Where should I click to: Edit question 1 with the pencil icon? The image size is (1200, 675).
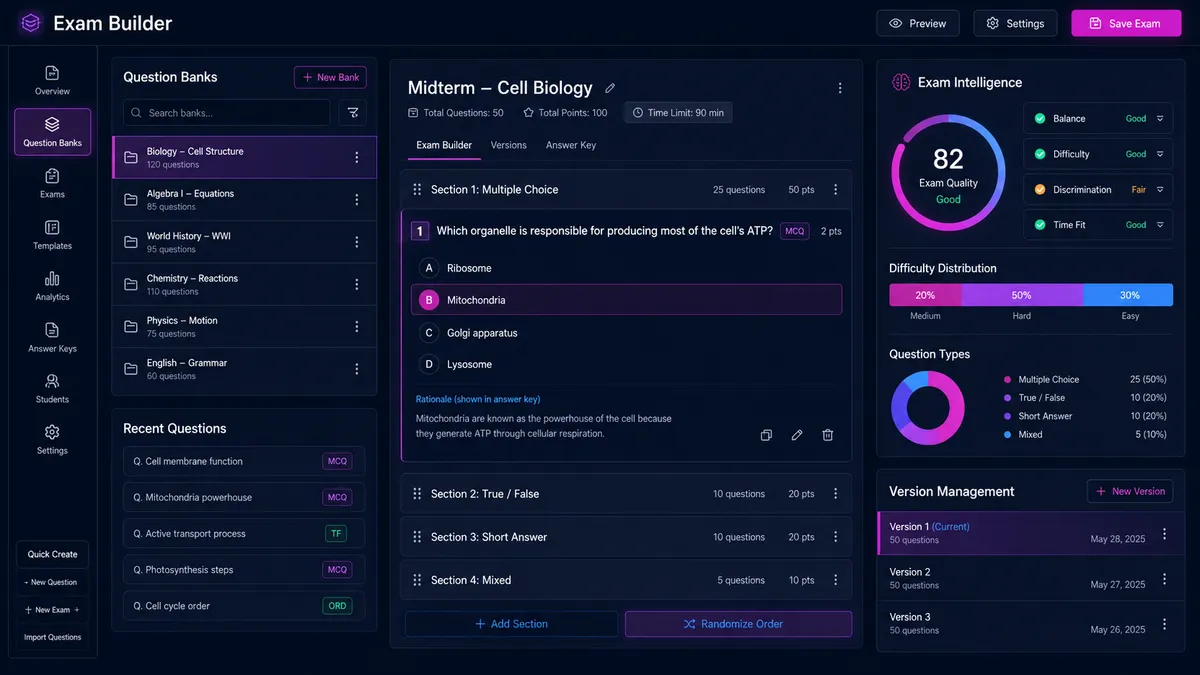click(797, 435)
